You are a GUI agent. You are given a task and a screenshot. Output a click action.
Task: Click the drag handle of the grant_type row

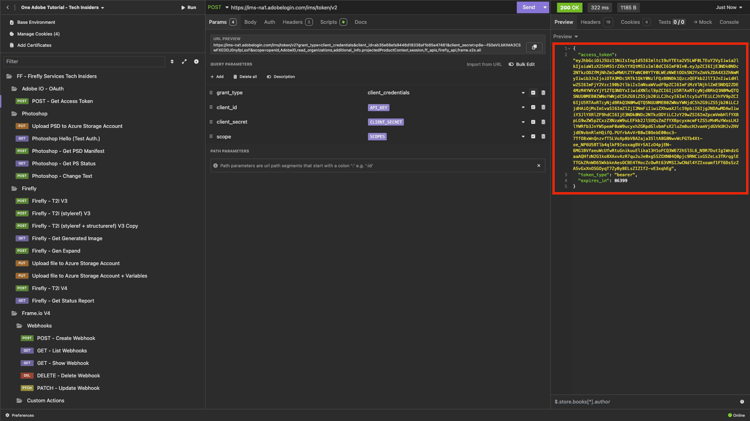click(211, 93)
